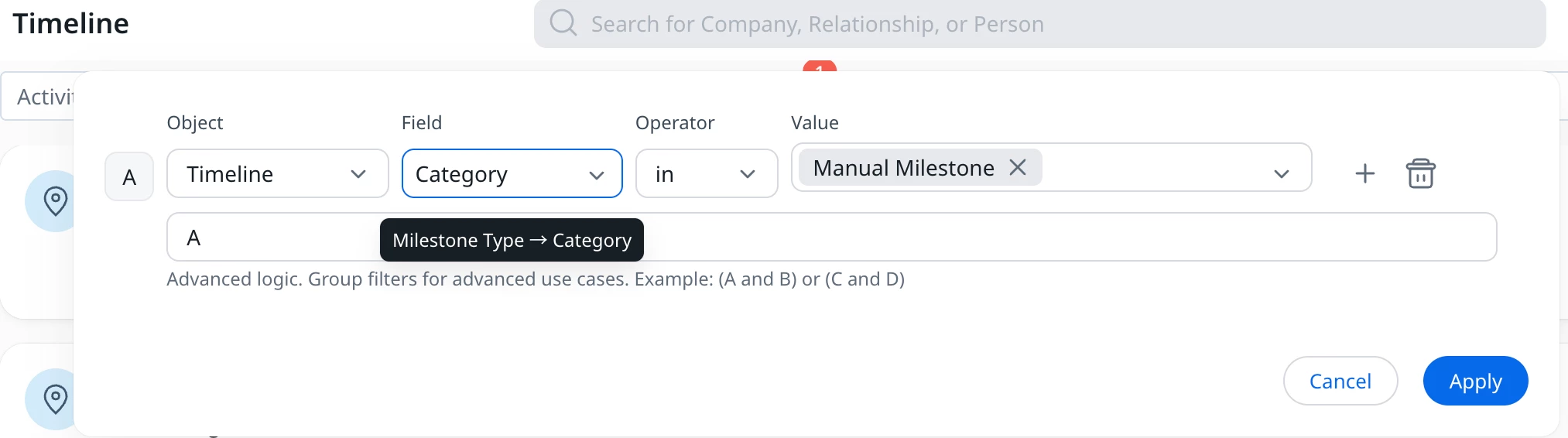Click the red notification badge
This screenshot has height=438, width=1568.
820,67
